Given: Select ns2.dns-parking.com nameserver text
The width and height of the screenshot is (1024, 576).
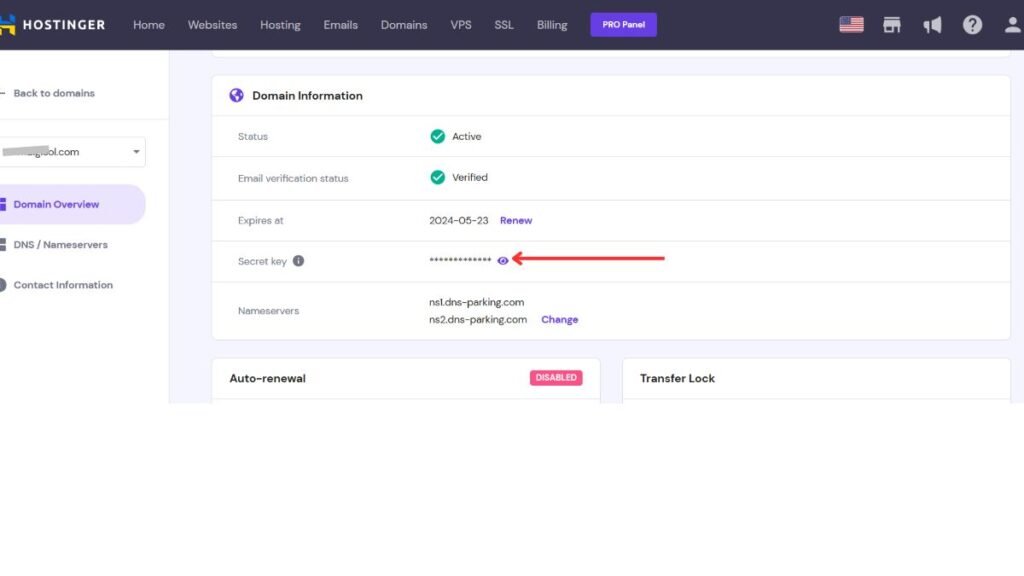Looking at the screenshot, I should [477, 319].
